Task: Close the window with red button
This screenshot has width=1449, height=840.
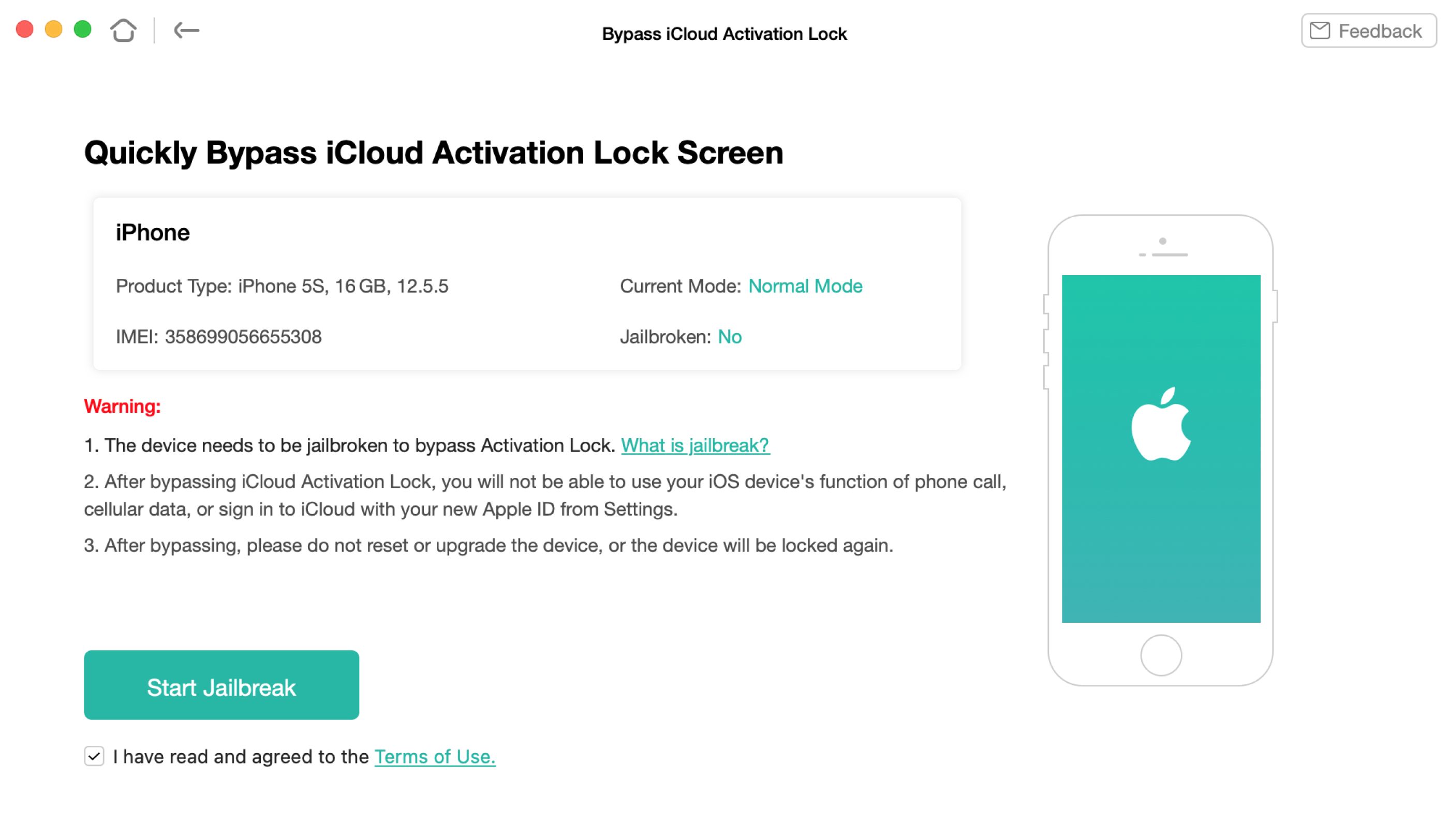Action: coord(25,29)
